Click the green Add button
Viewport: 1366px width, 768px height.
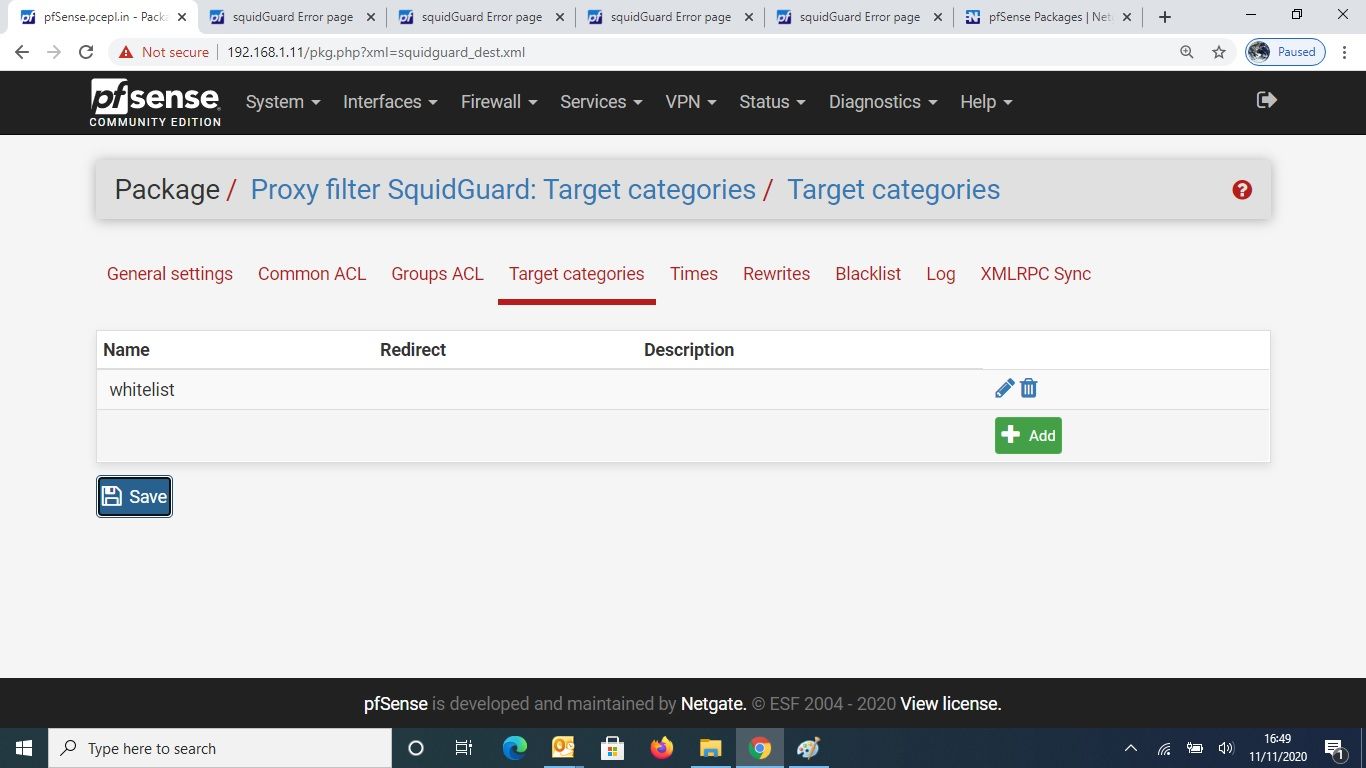(1028, 435)
